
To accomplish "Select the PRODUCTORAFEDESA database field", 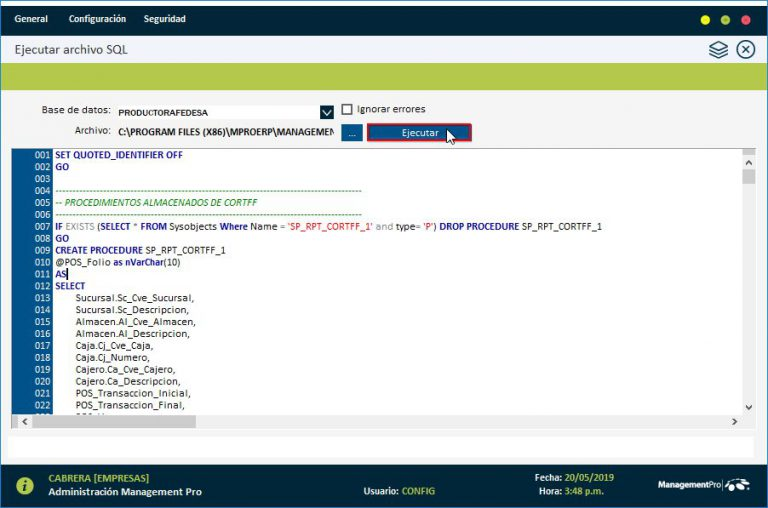I will coord(218,112).
